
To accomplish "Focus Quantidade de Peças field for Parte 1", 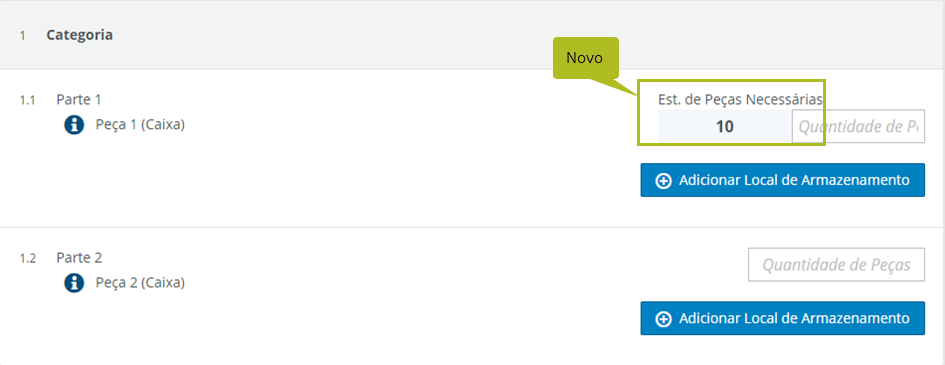I will (x=858, y=126).
